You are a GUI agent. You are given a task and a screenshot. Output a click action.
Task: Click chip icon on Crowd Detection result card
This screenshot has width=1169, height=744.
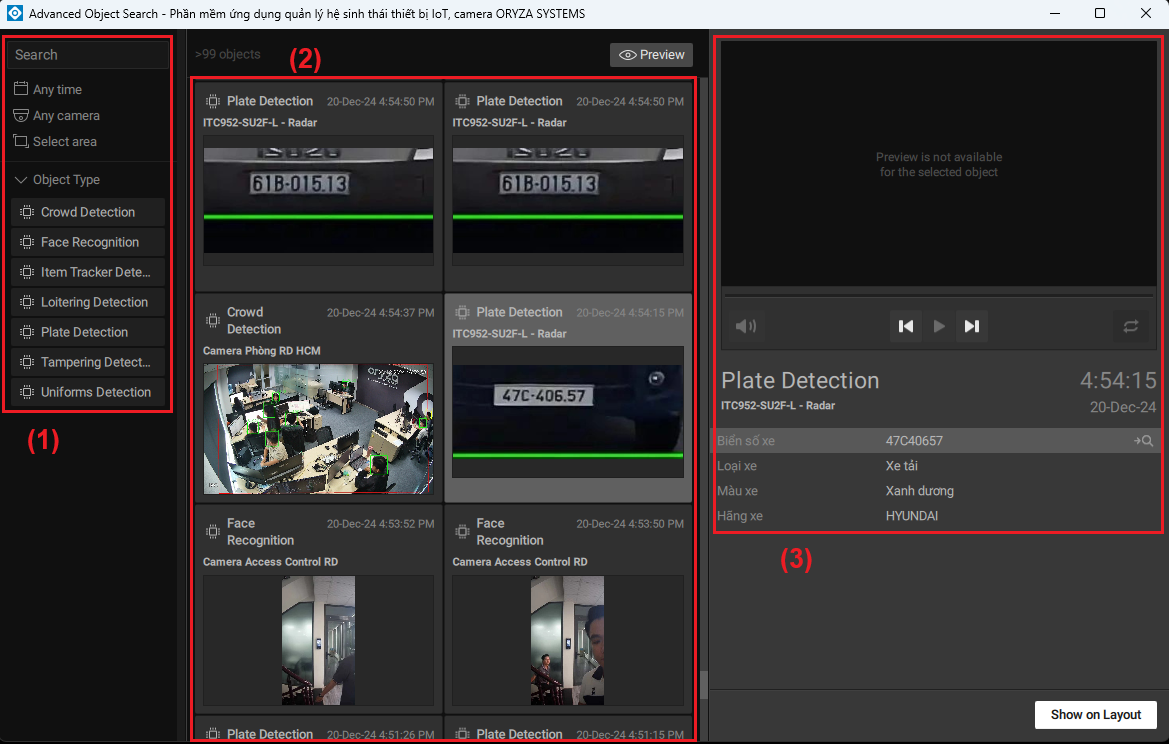(212, 321)
